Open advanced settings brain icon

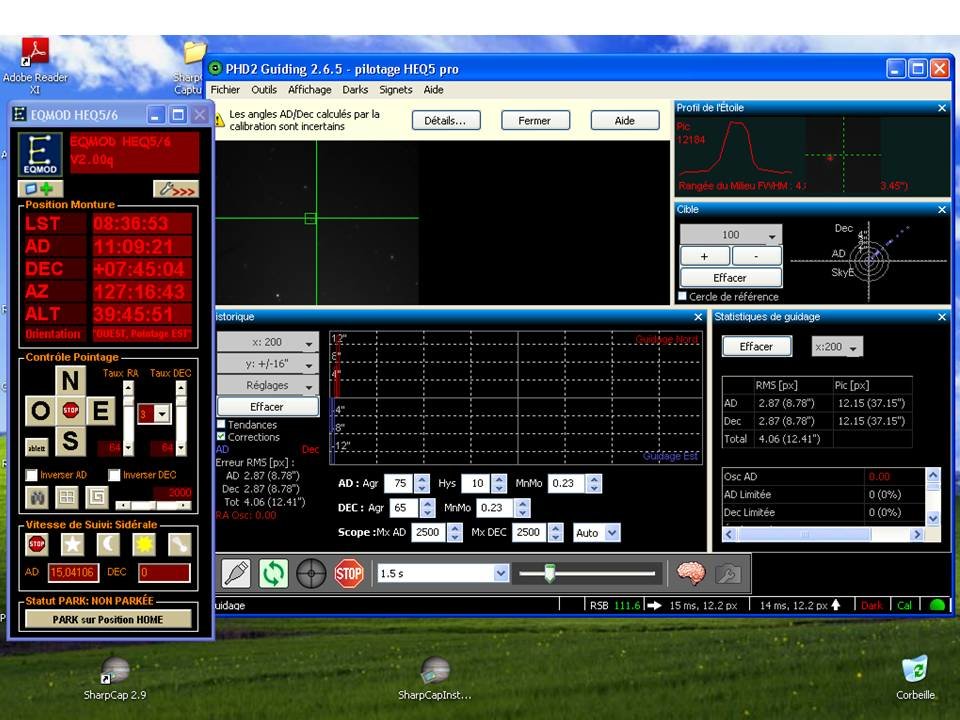[691, 574]
